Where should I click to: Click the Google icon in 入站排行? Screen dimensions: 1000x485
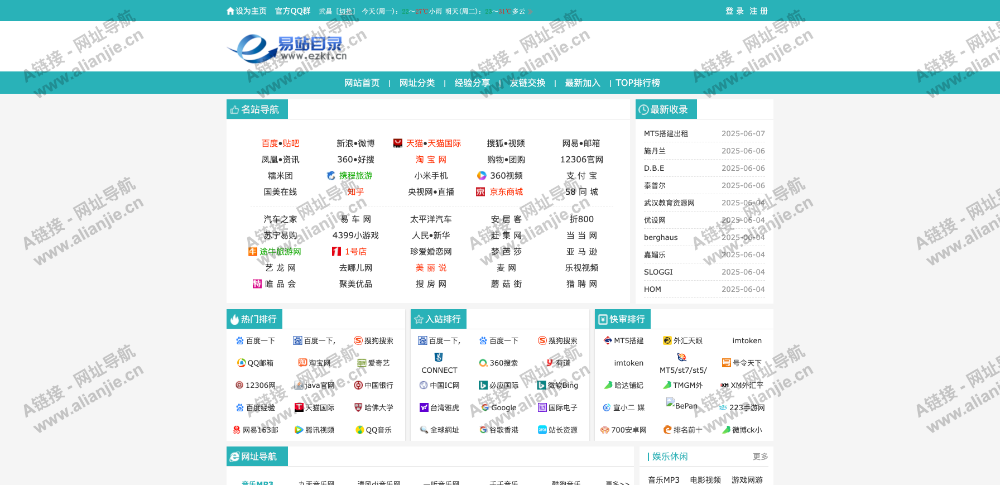pos(485,408)
